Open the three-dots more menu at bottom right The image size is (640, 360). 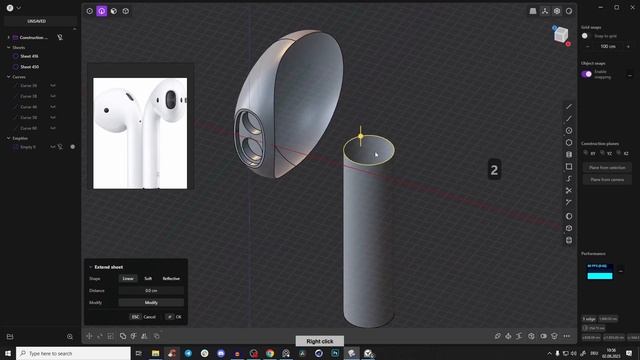click(x=567, y=336)
